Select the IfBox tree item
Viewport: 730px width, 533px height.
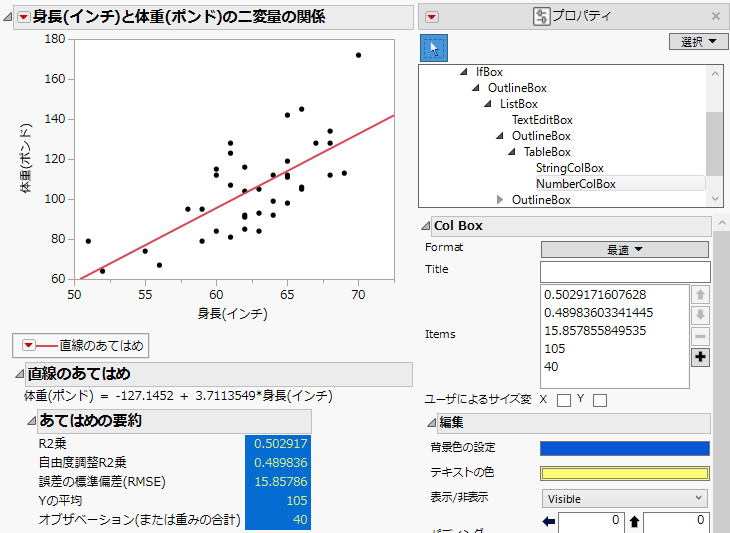click(489, 72)
